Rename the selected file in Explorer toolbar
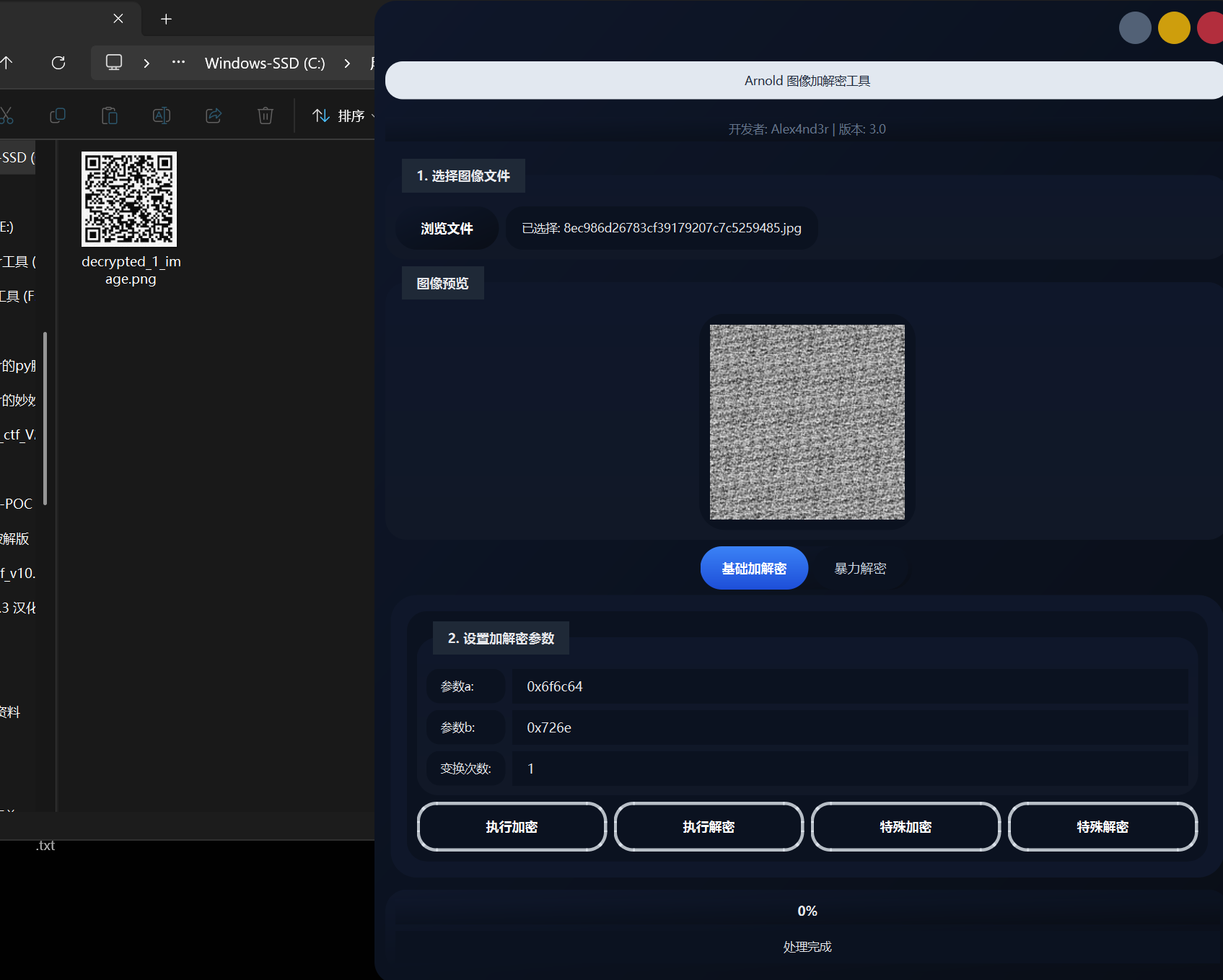The height and width of the screenshot is (980, 1223). point(162,115)
